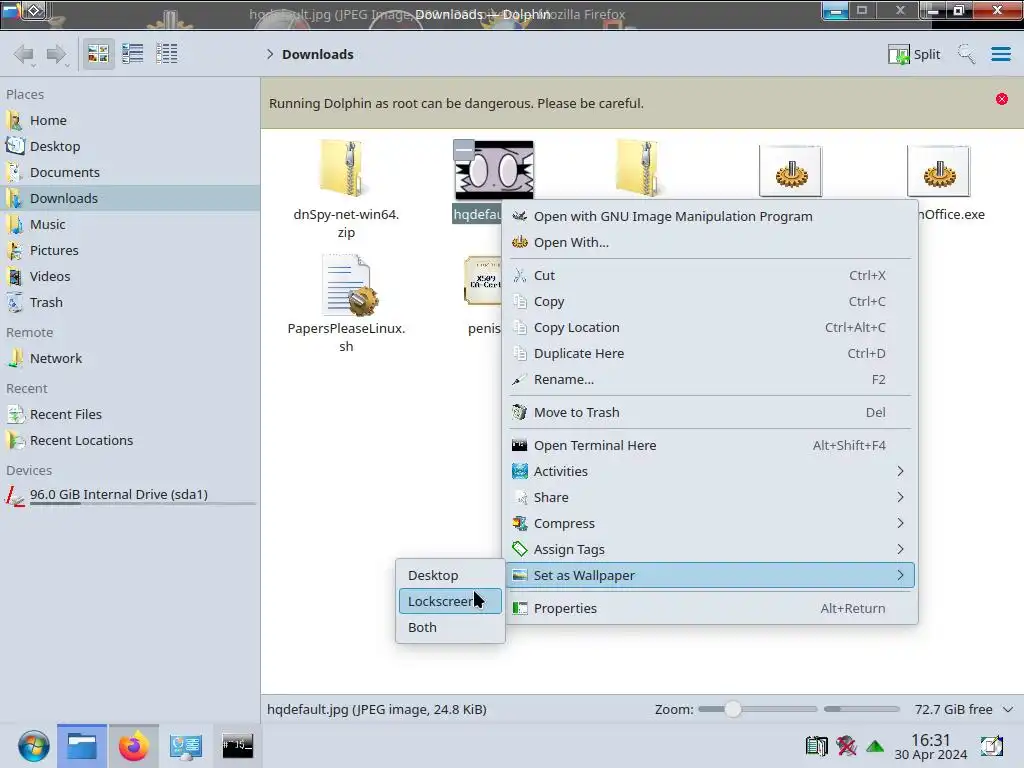Dismiss the root warning message

pos(1002,99)
